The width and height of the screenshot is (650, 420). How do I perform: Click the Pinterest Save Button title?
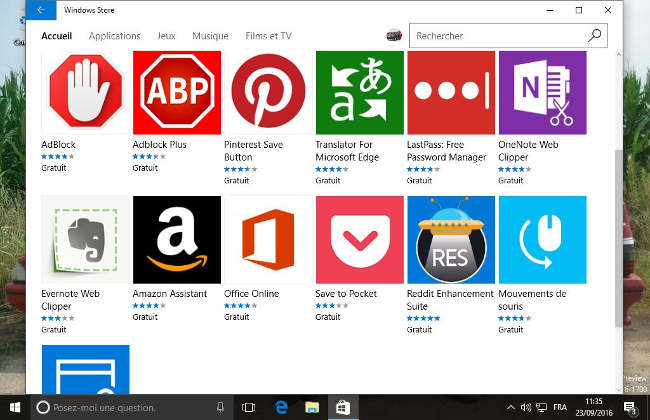(254, 151)
